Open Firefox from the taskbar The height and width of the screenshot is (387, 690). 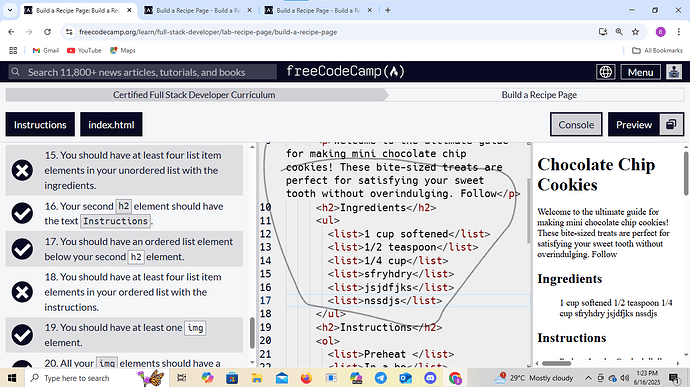306,378
